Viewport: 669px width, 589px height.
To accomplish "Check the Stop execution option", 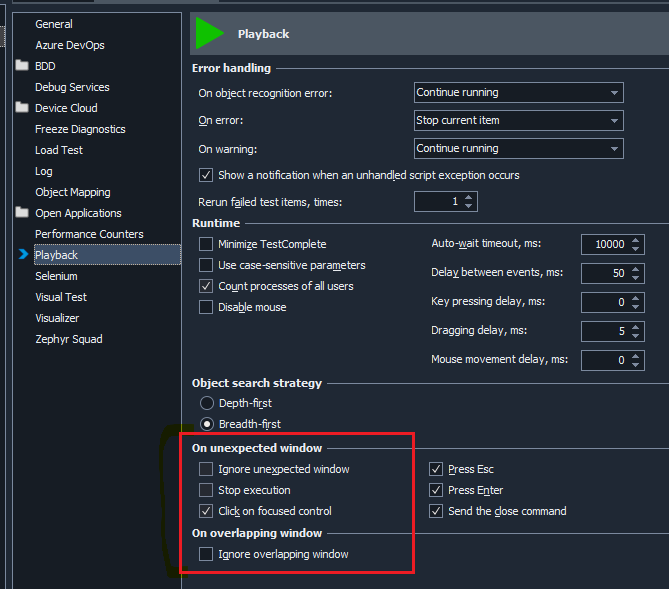I will point(206,490).
